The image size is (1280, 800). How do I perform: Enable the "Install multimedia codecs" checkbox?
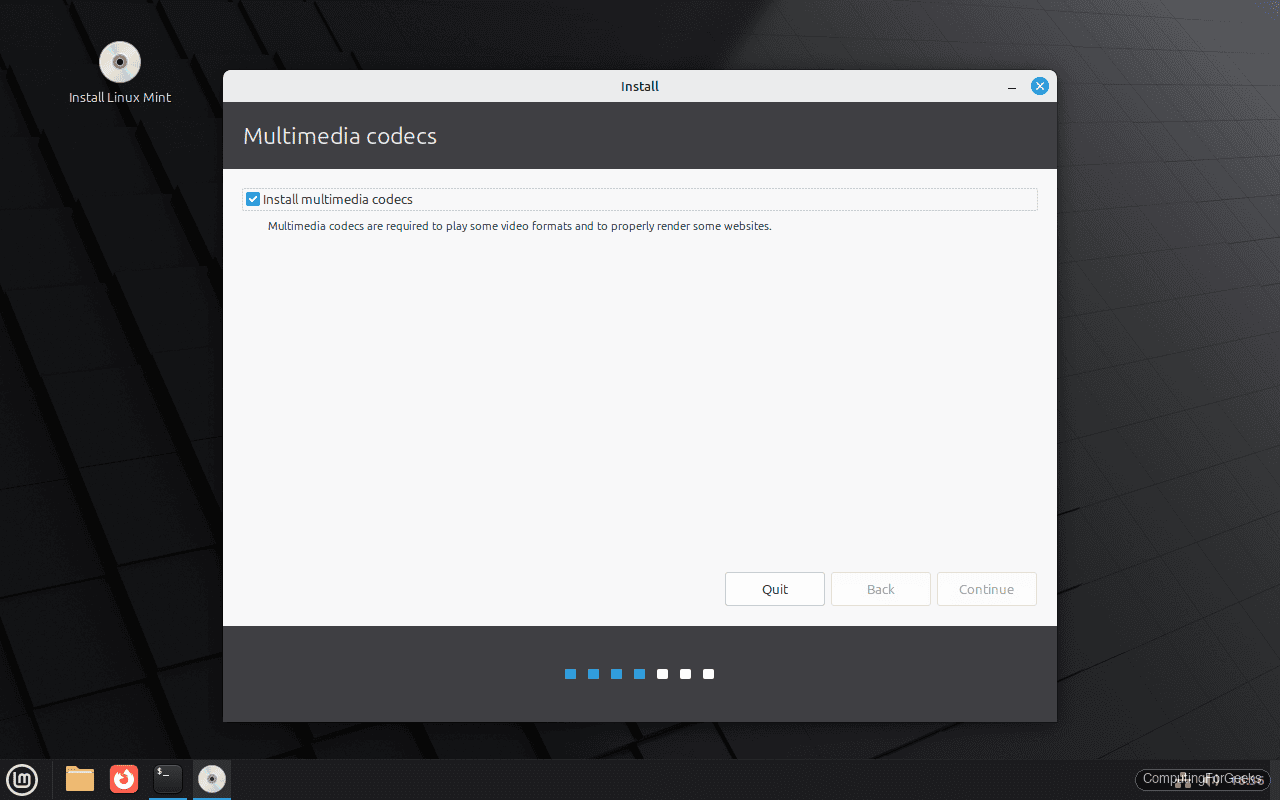click(253, 199)
